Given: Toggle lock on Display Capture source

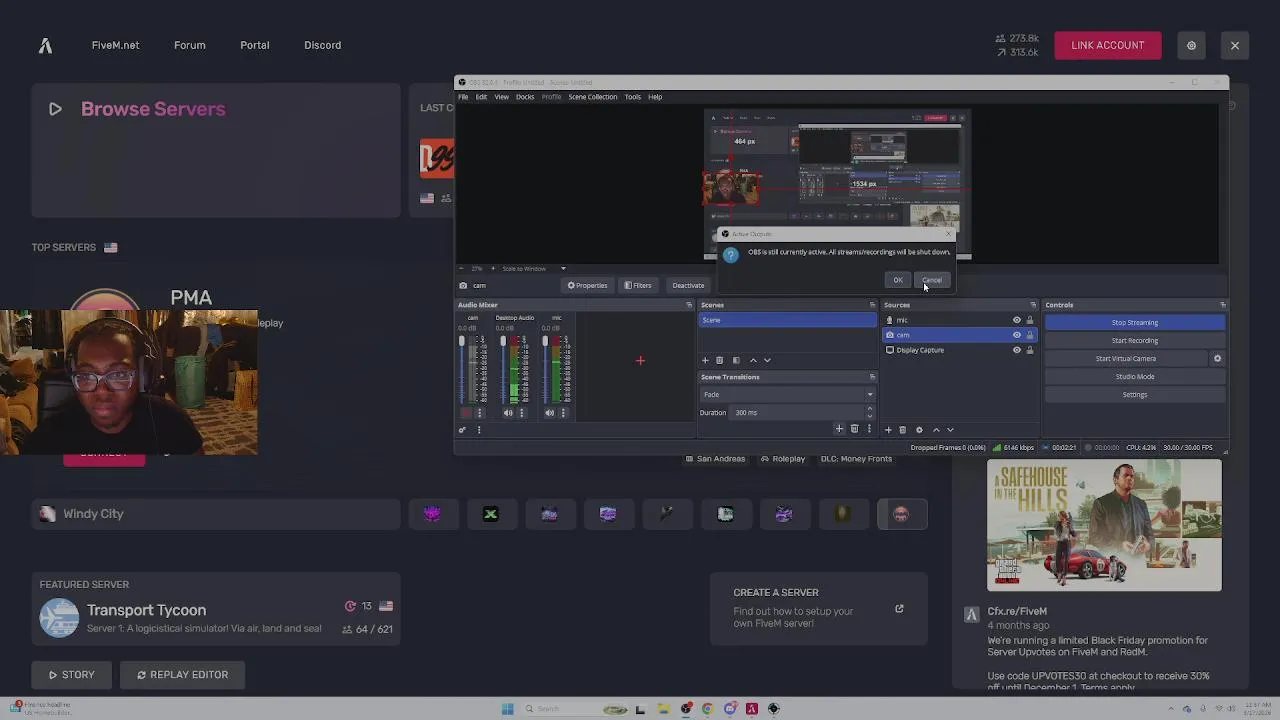Looking at the screenshot, I should point(1030,350).
